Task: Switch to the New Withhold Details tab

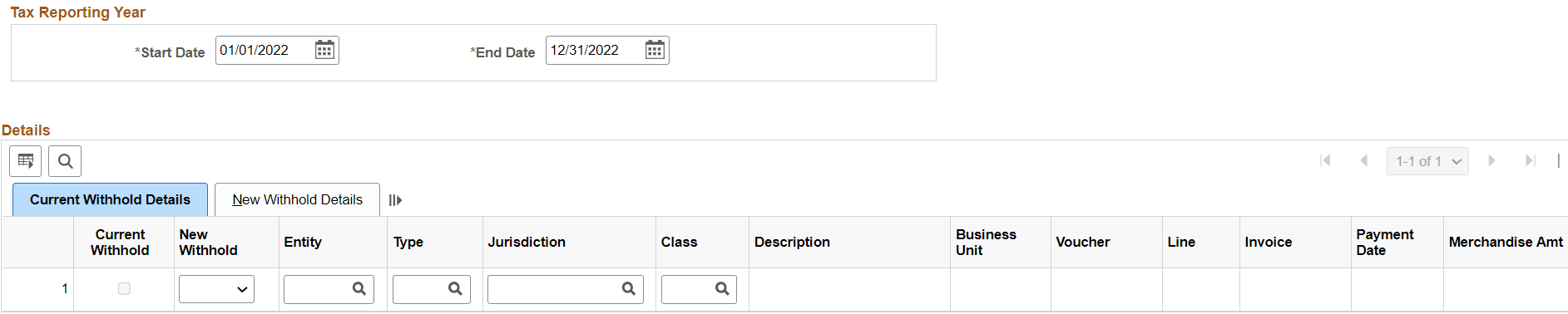Action: 297,200
